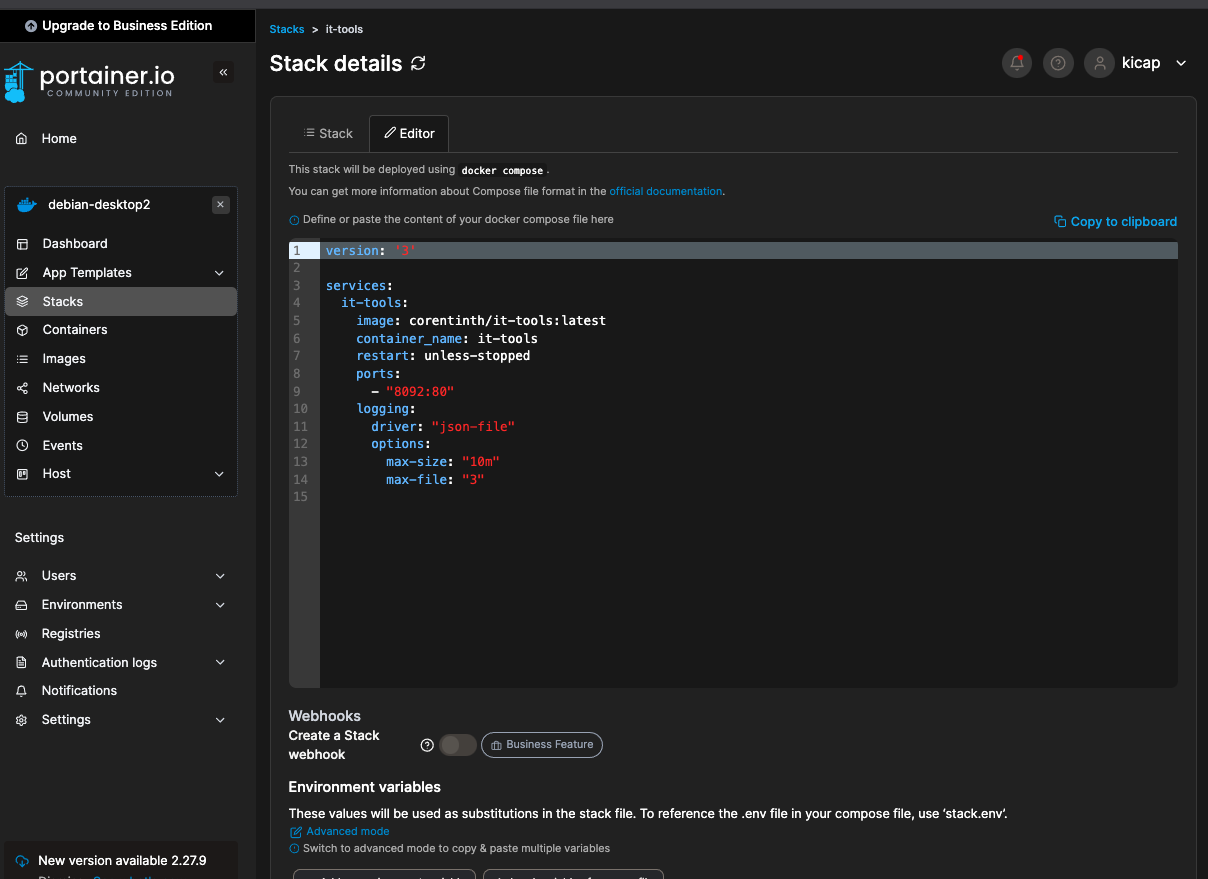Click the webhook help question-mark icon
1208x879 pixels.
tap(427, 745)
